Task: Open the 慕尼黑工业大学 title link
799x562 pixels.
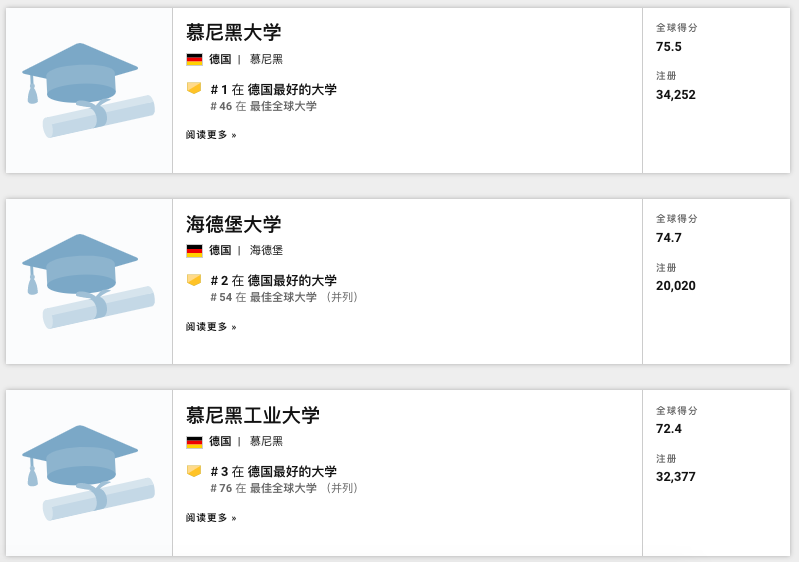Action: [252, 415]
